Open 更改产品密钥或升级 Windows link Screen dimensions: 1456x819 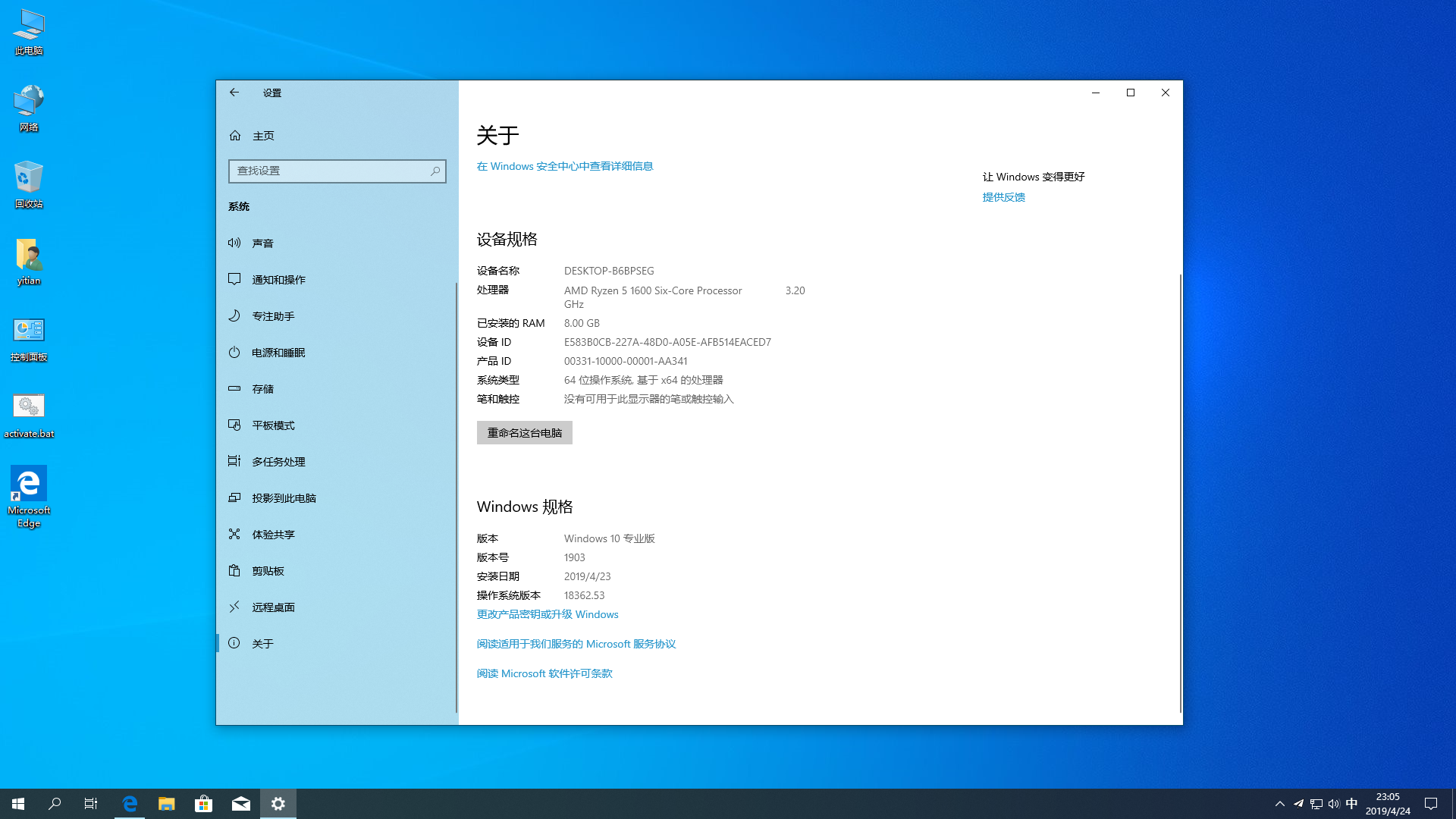548,614
